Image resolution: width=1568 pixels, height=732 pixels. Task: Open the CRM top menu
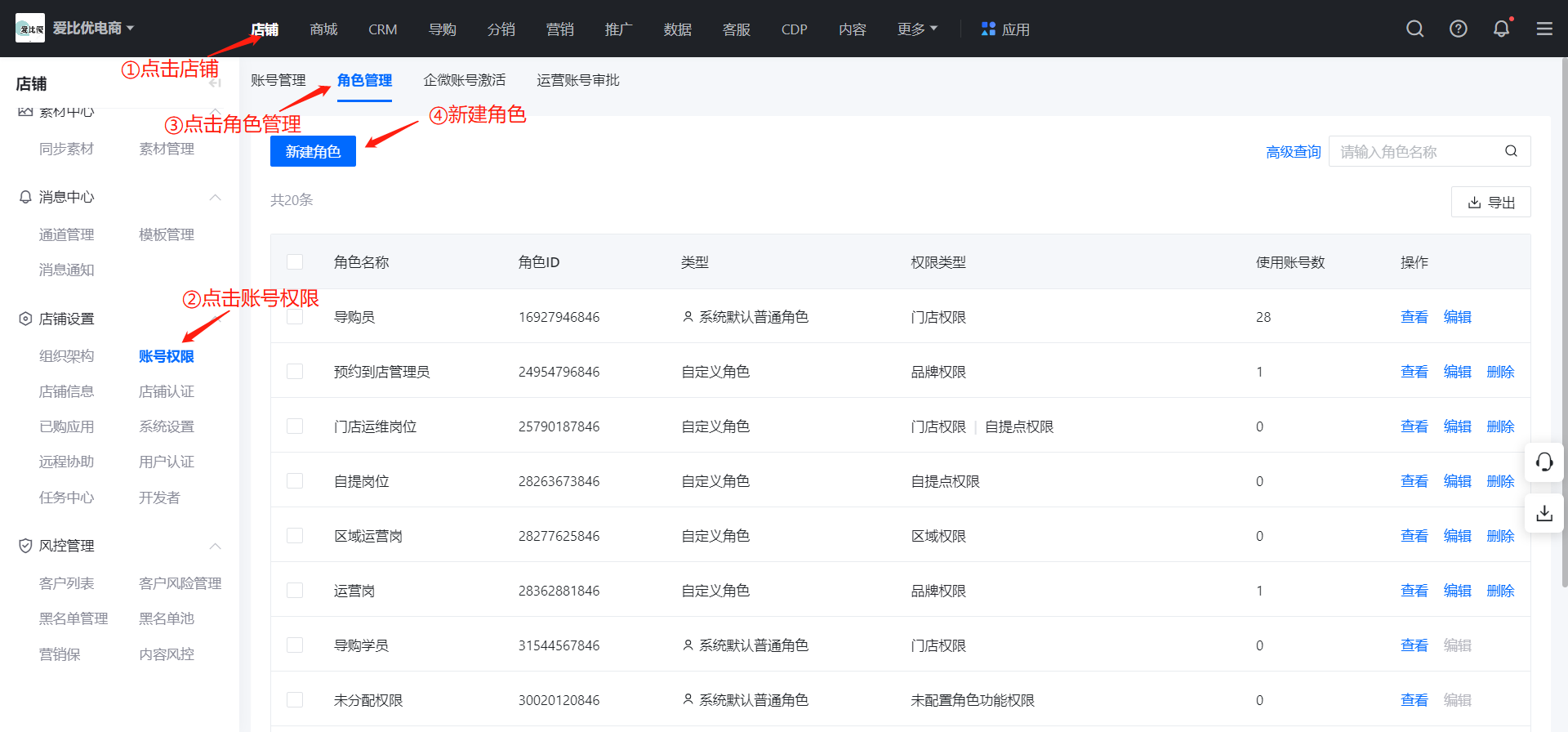[382, 29]
